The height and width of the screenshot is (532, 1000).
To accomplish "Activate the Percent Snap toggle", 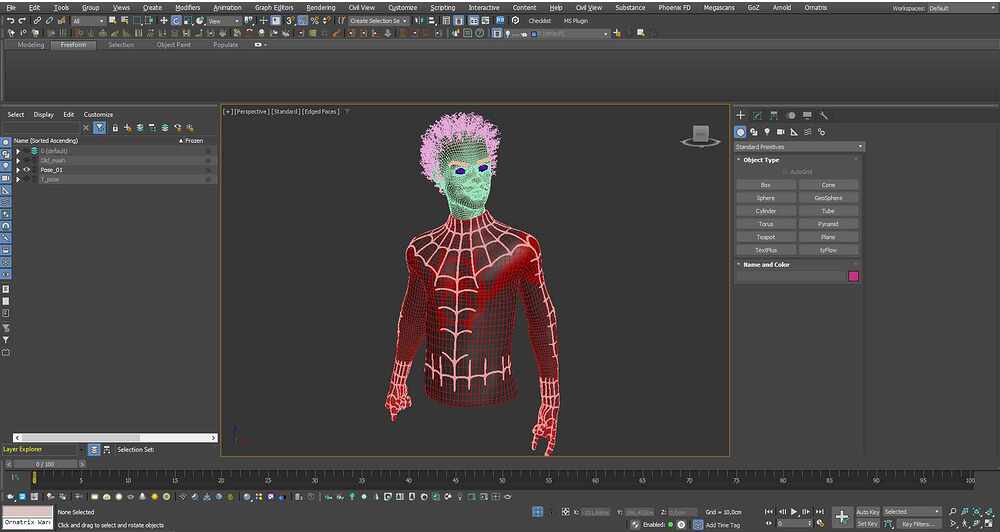I will (x=314, y=21).
